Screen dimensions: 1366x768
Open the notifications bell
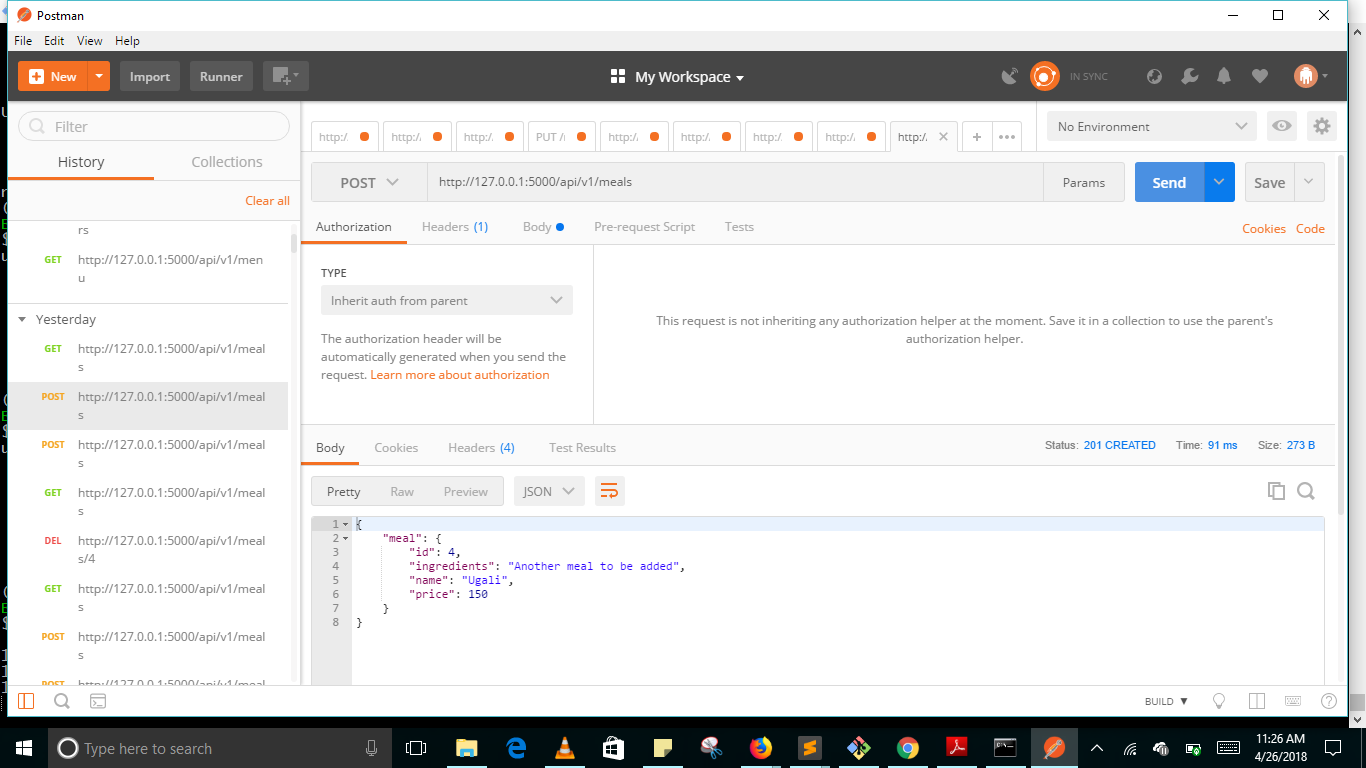pyautogui.click(x=1224, y=76)
